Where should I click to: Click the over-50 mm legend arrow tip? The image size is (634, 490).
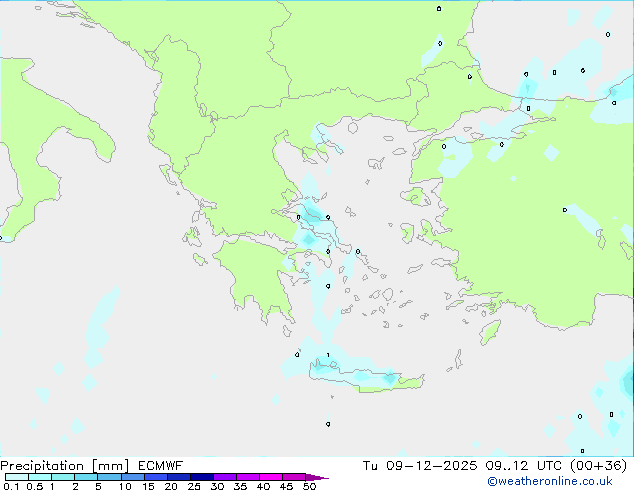coord(317,477)
